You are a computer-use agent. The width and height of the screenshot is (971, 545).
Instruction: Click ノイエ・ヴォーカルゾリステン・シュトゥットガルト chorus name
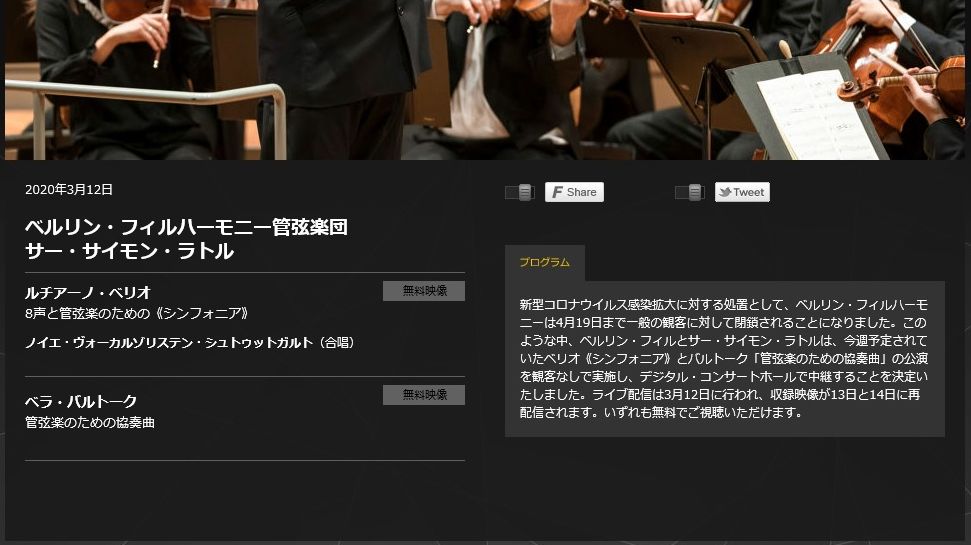coord(169,343)
